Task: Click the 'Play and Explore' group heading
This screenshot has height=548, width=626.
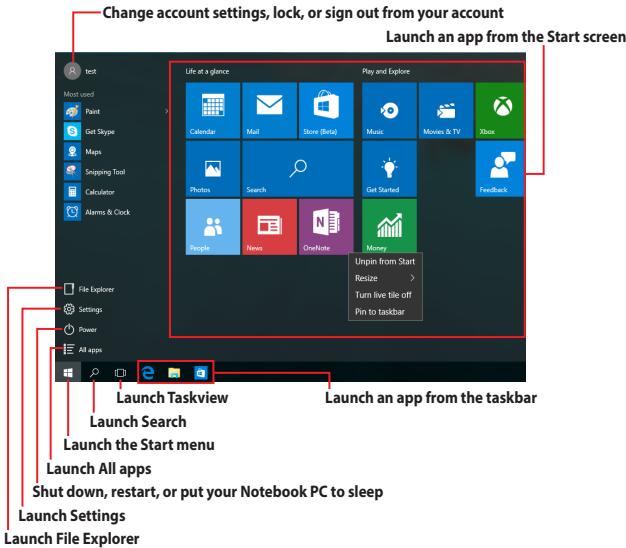Action: 386,71
